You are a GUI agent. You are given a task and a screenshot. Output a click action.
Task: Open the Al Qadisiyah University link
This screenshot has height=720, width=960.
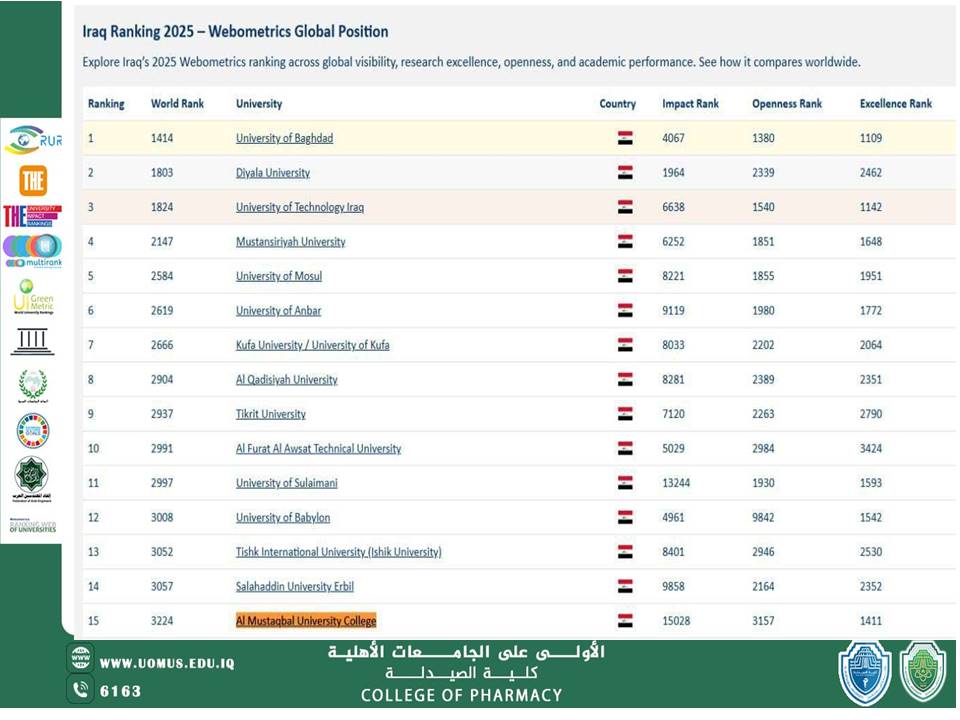[x=287, y=380]
